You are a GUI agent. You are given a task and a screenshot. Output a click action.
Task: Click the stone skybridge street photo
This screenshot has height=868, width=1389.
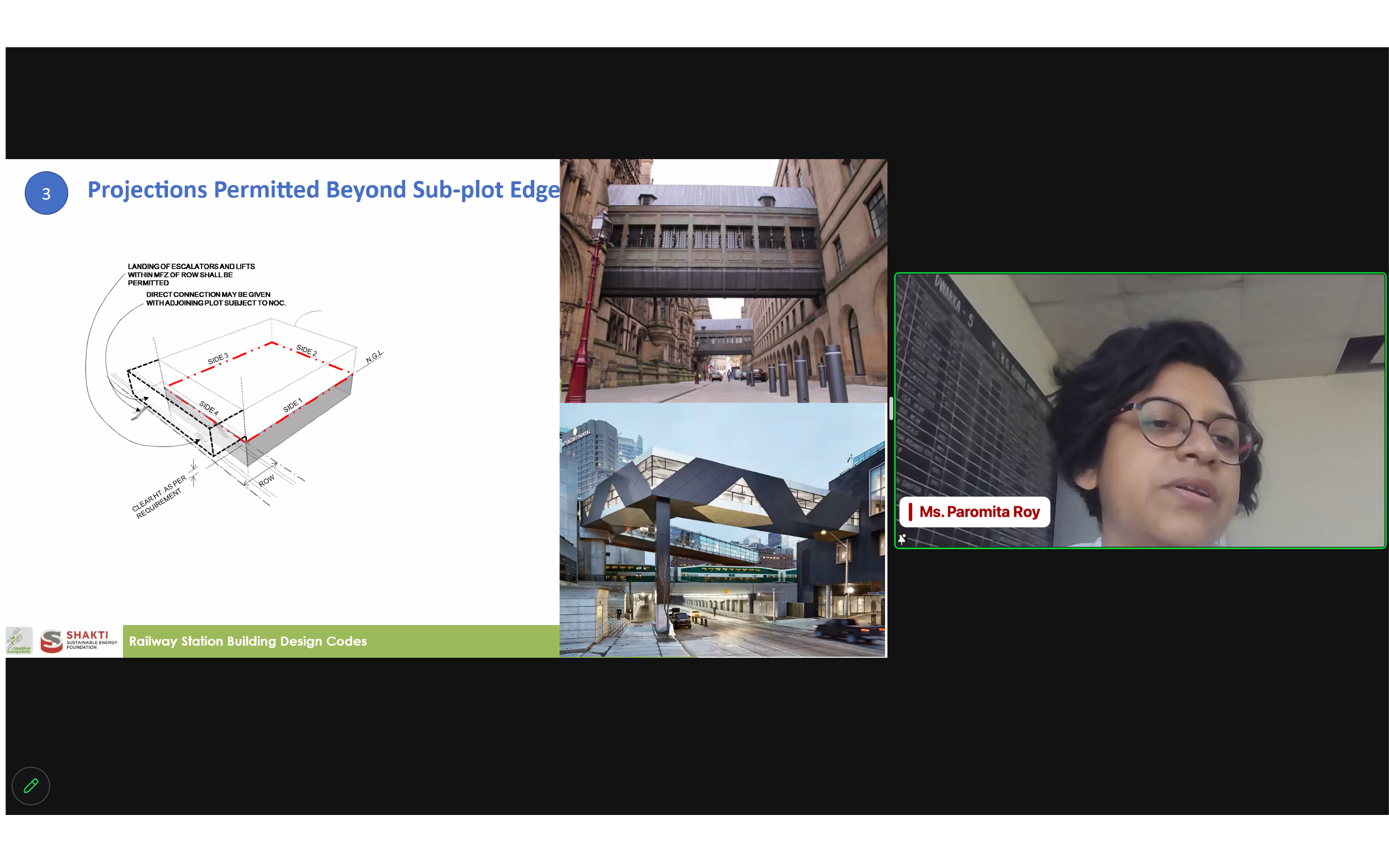click(723, 281)
